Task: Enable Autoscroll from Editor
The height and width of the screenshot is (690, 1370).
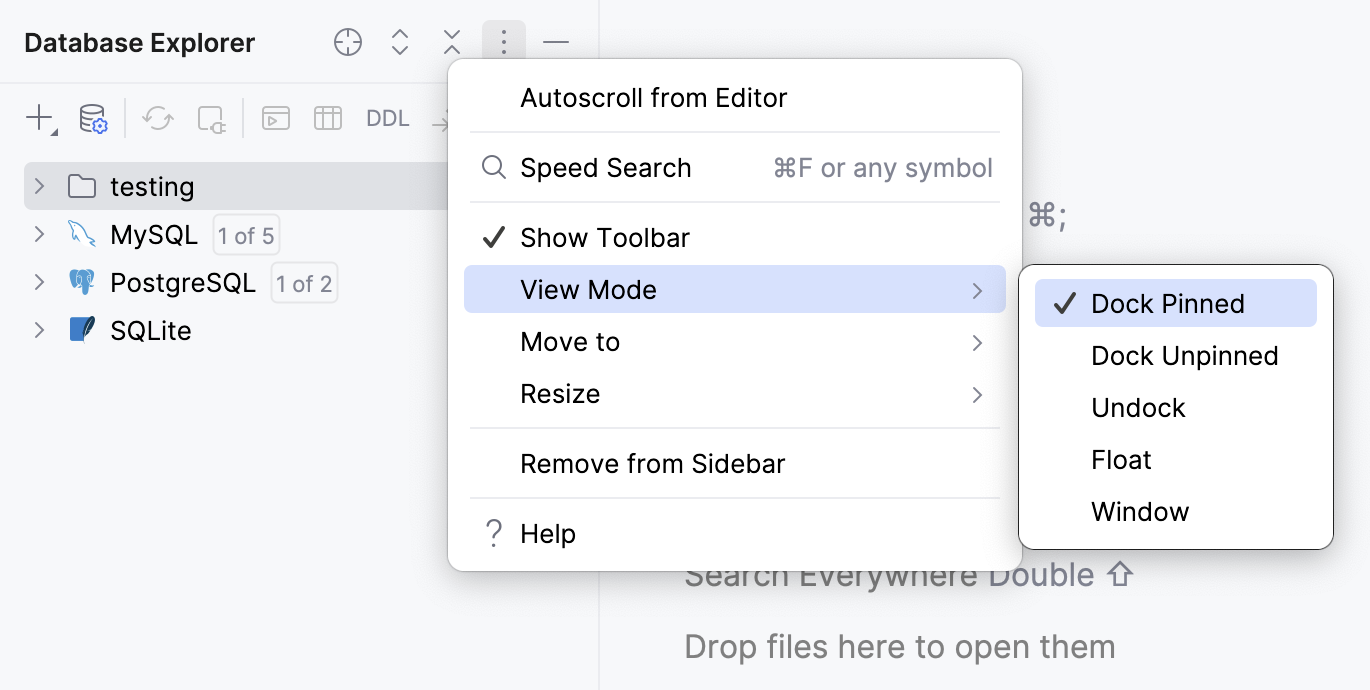Action: coord(653,97)
